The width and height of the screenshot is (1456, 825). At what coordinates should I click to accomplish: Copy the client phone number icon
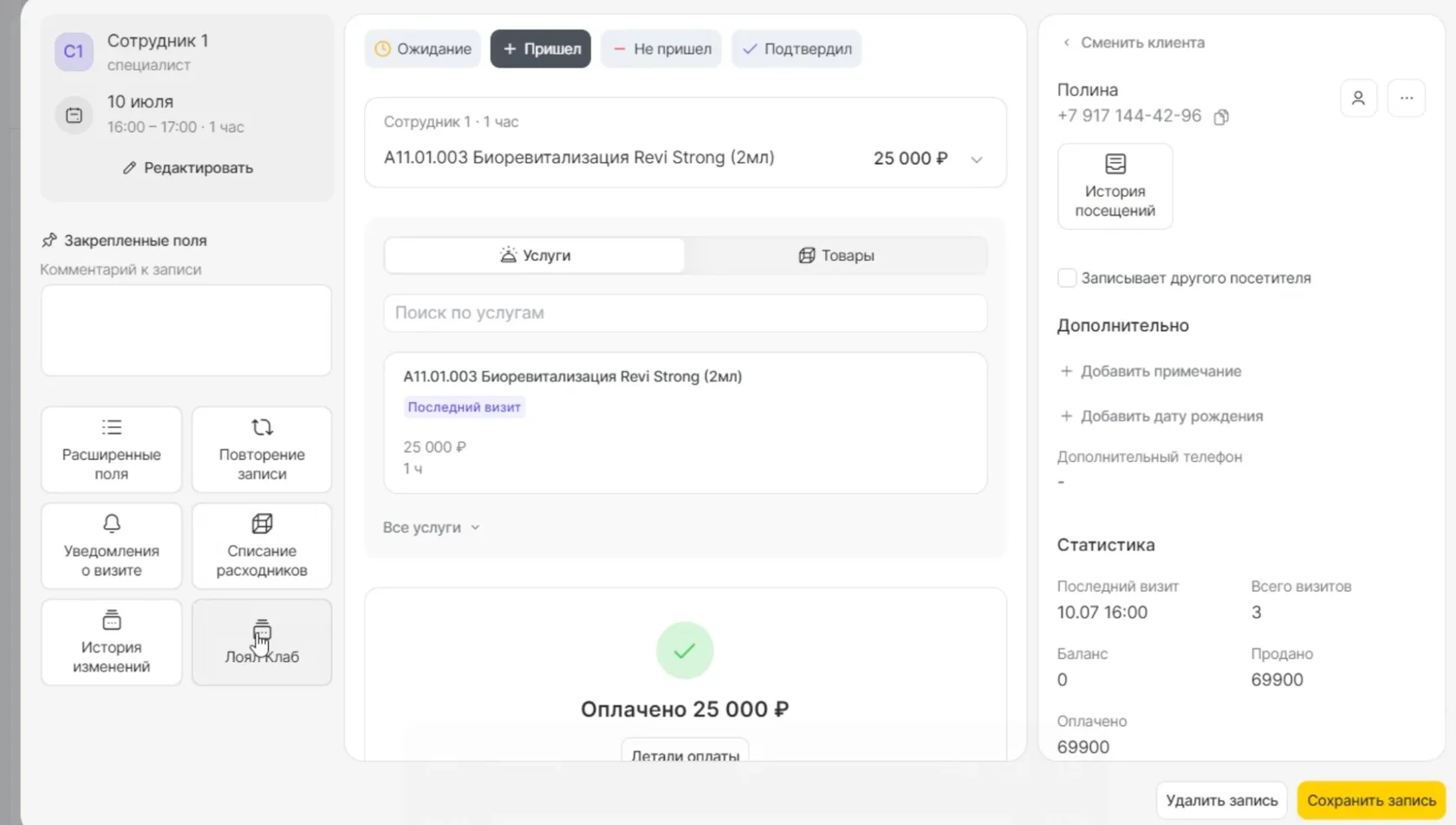coord(1221,117)
